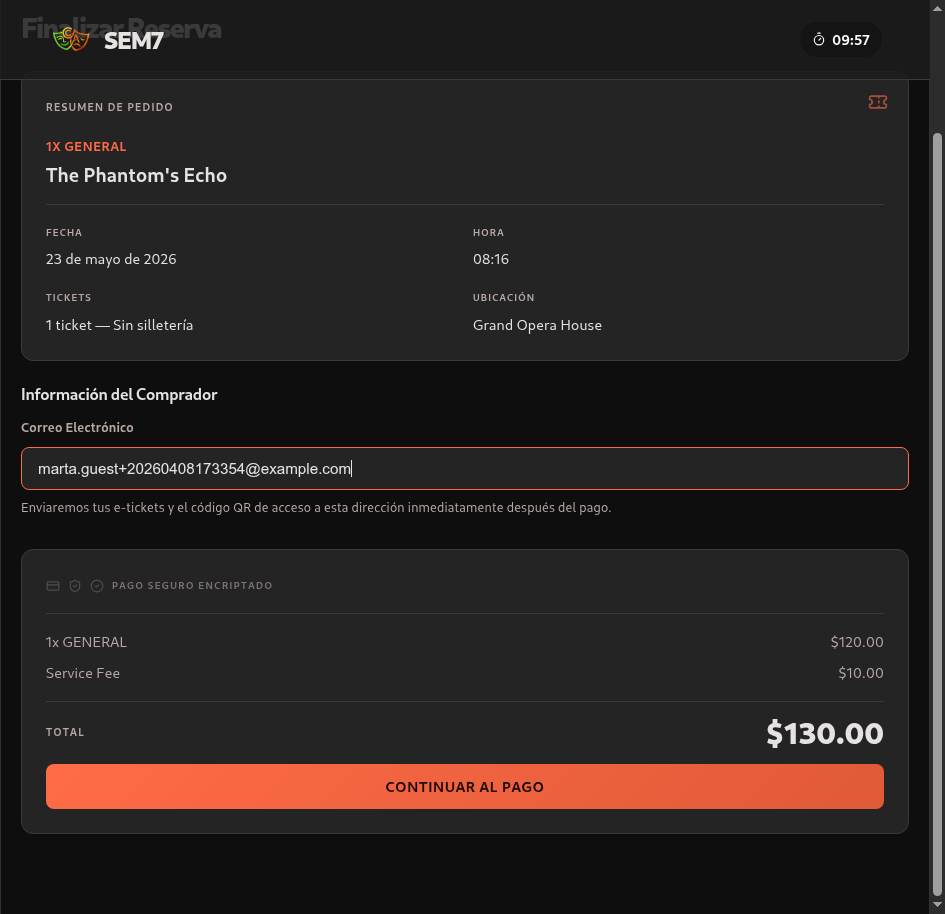945x914 pixels.
Task: Select The Phantom's Echo event title
Action: click(136, 176)
